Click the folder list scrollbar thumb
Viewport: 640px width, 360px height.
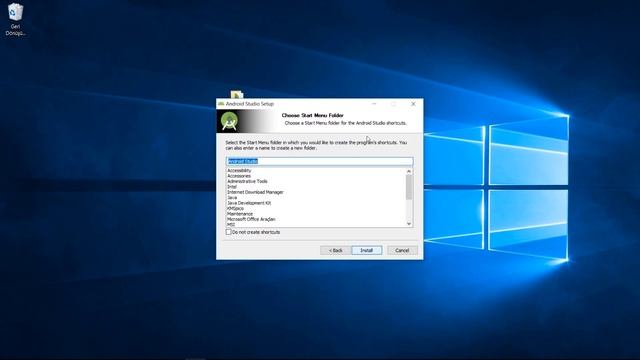pos(409,187)
